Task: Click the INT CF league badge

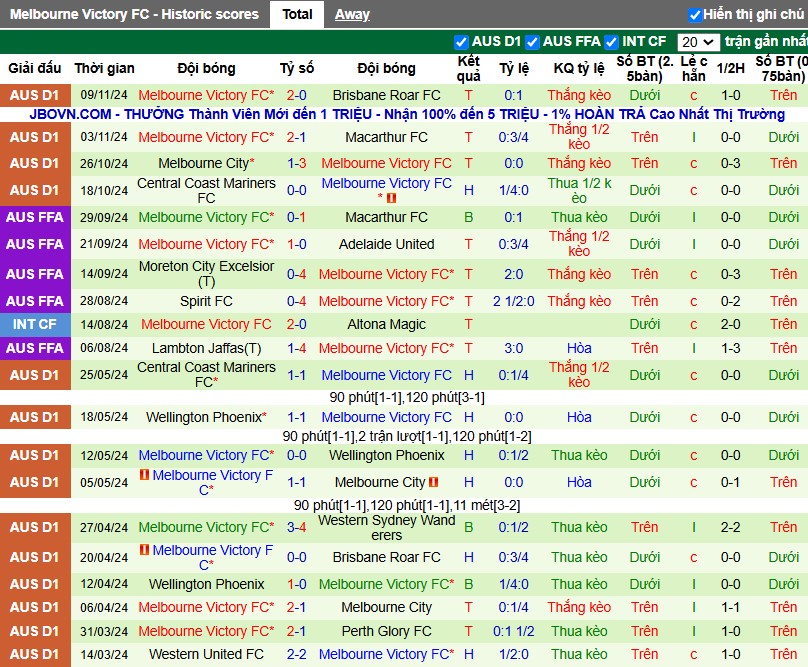Action: 35,324
